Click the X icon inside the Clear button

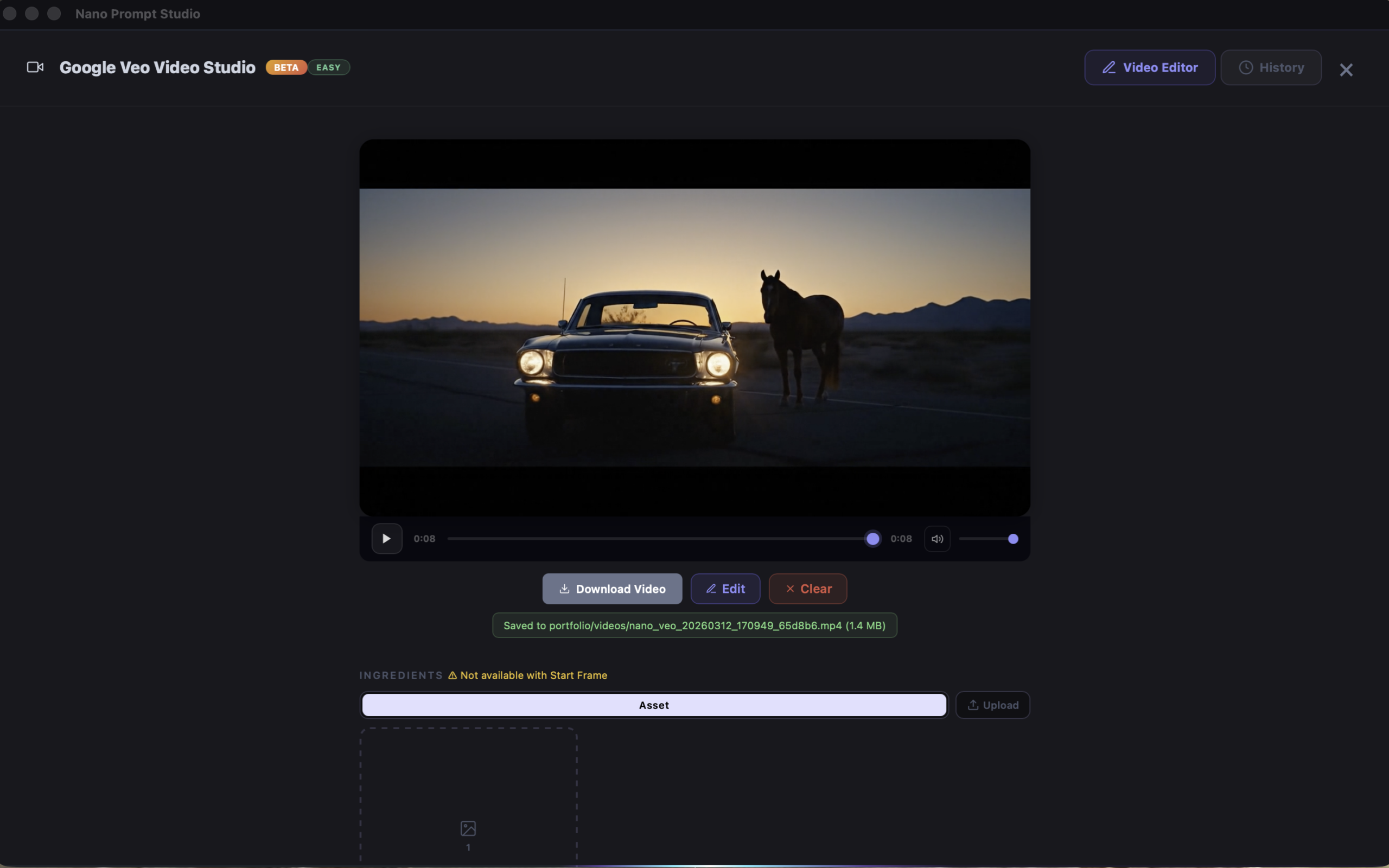(x=789, y=589)
